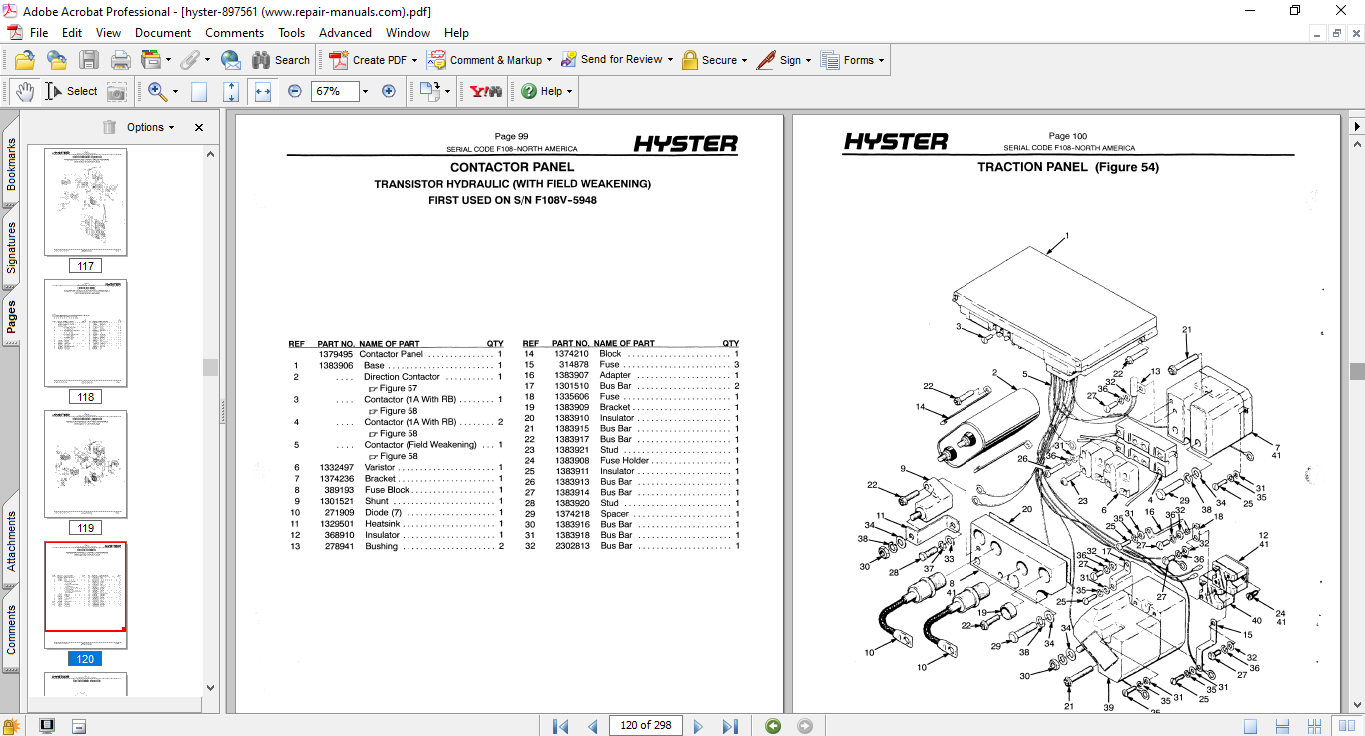The image size is (1365, 736).
Task: Click zoom out minus button
Action: point(295,91)
